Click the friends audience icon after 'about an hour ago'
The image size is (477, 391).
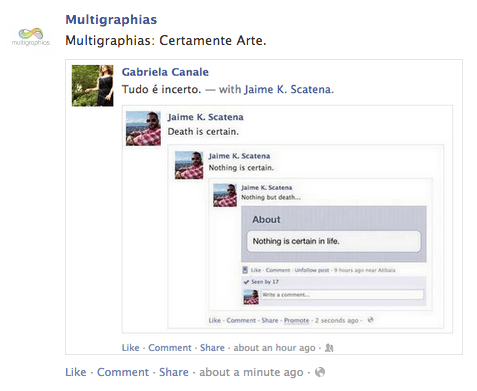(329, 348)
